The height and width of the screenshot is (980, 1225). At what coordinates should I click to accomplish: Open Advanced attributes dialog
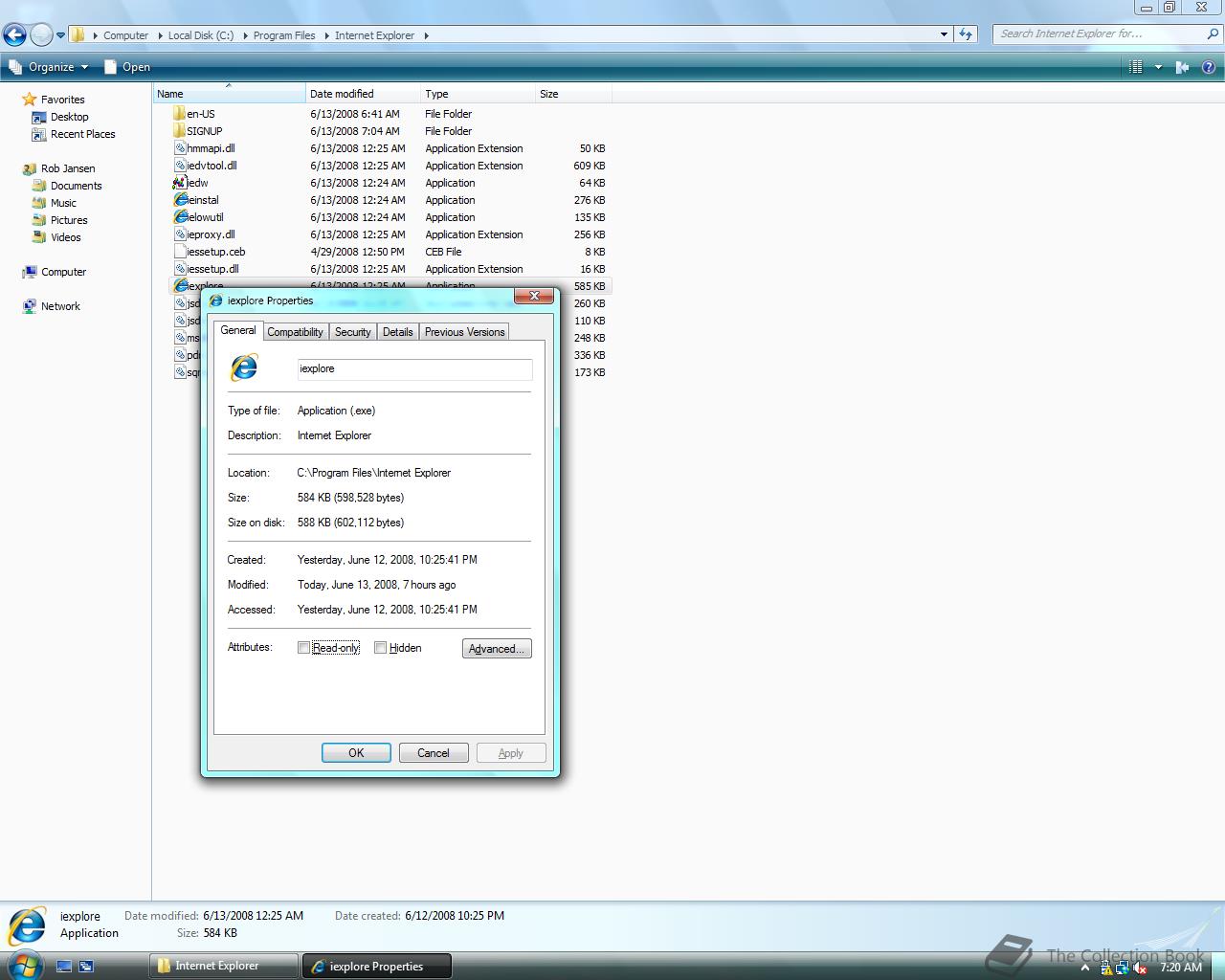pos(497,649)
